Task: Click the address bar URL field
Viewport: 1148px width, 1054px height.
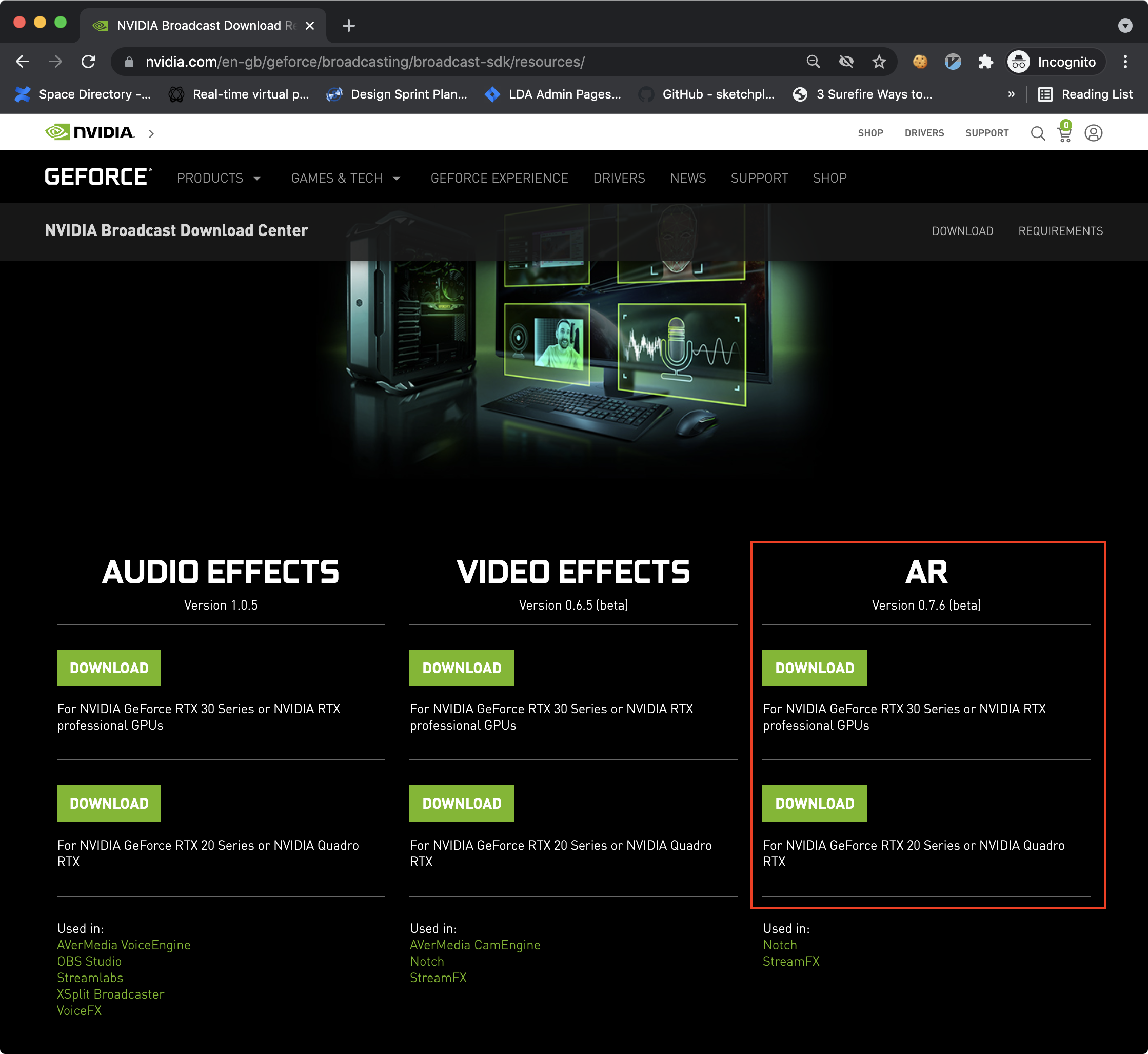Action: pyautogui.click(x=365, y=62)
